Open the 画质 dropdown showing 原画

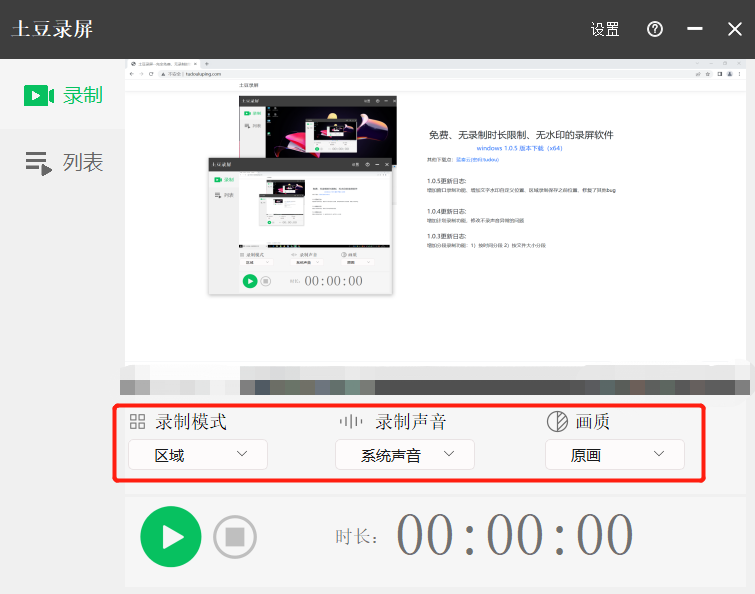614,454
